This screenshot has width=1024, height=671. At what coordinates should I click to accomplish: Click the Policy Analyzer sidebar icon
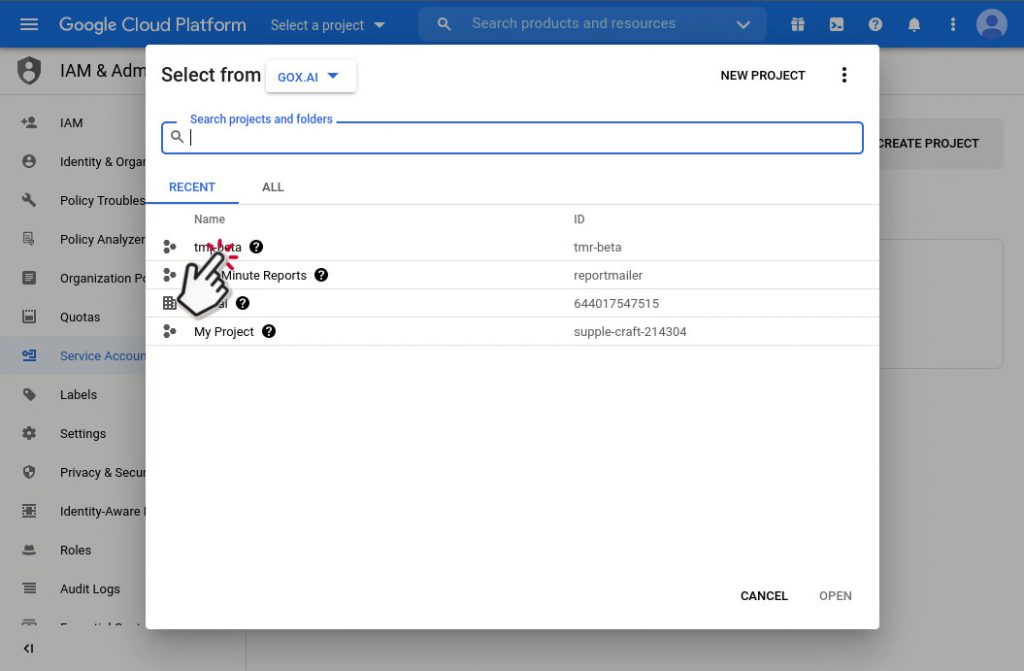pyautogui.click(x=29, y=238)
